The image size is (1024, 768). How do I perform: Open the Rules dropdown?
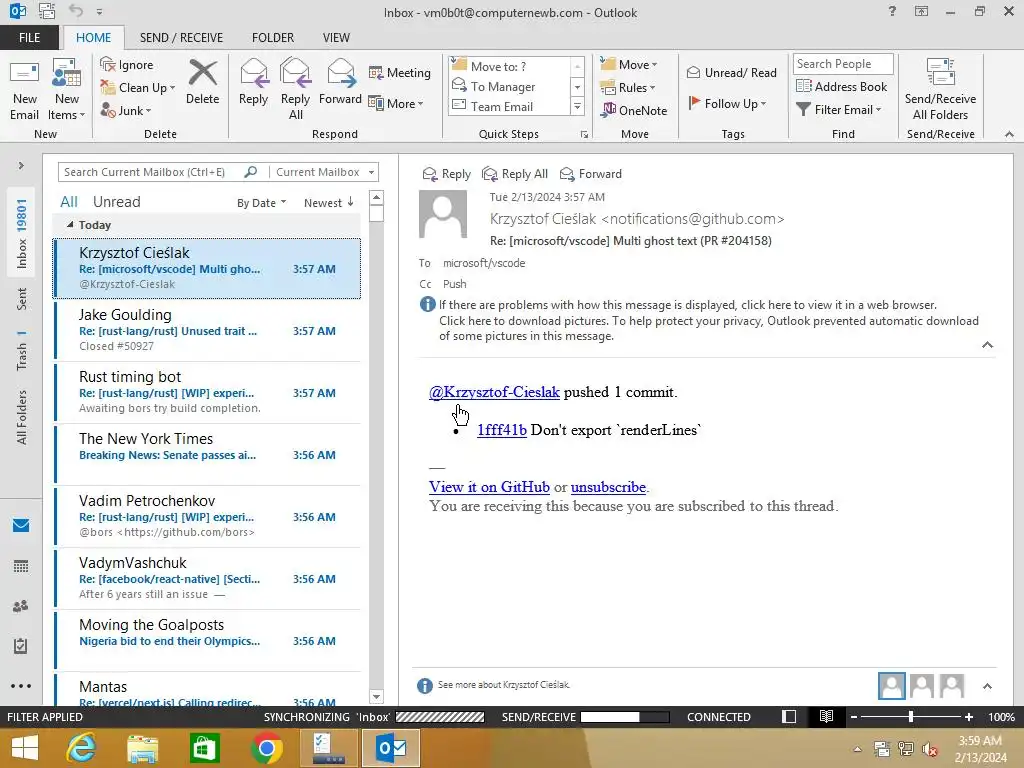tap(628, 88)
